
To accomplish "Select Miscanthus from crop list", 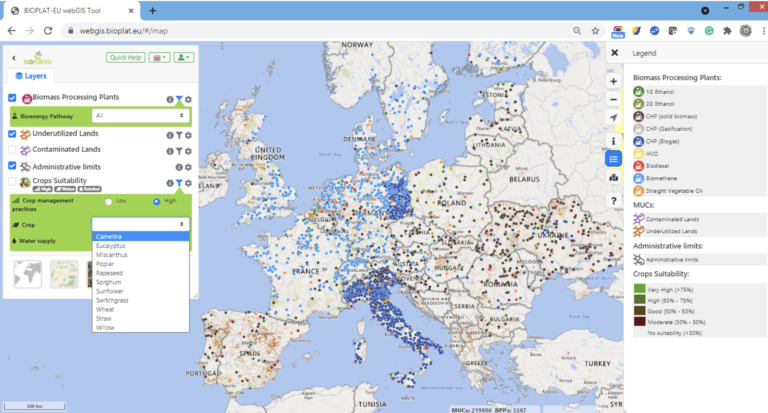I will 141,255.
